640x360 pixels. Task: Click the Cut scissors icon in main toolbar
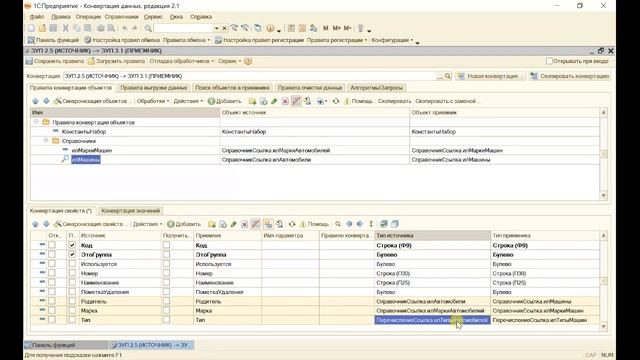[65, 28]
